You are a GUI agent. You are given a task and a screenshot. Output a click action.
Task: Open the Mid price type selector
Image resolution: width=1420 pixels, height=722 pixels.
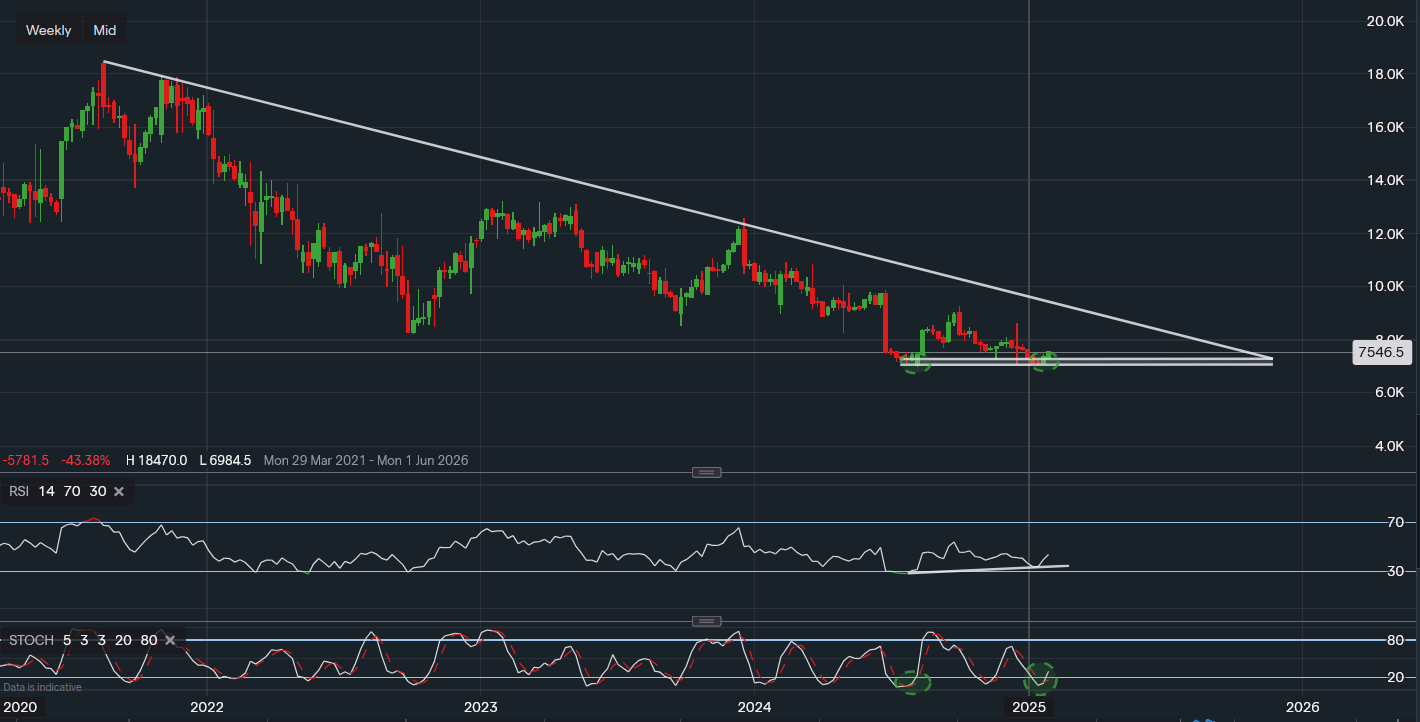(105, 30)
